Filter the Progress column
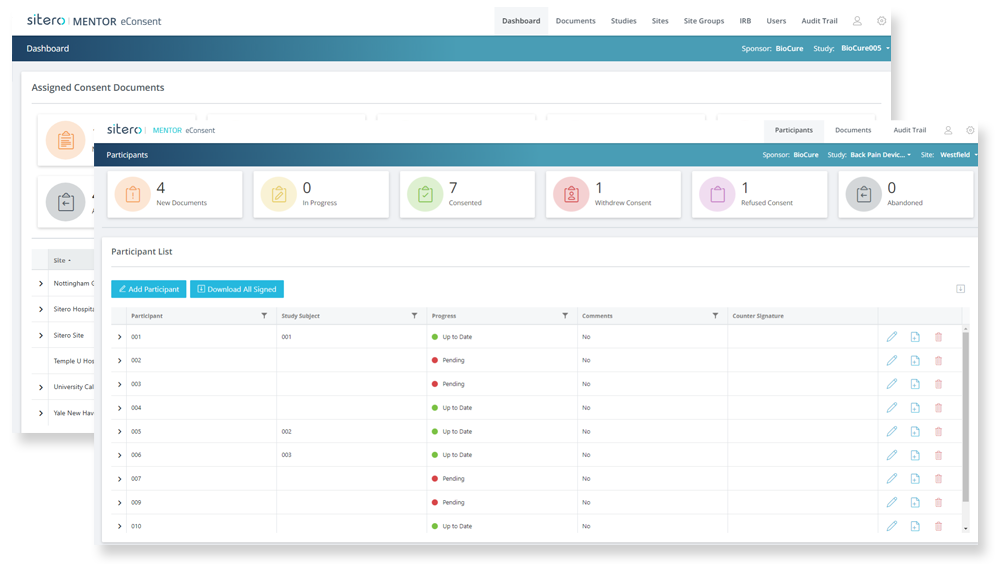 [565, 316]
